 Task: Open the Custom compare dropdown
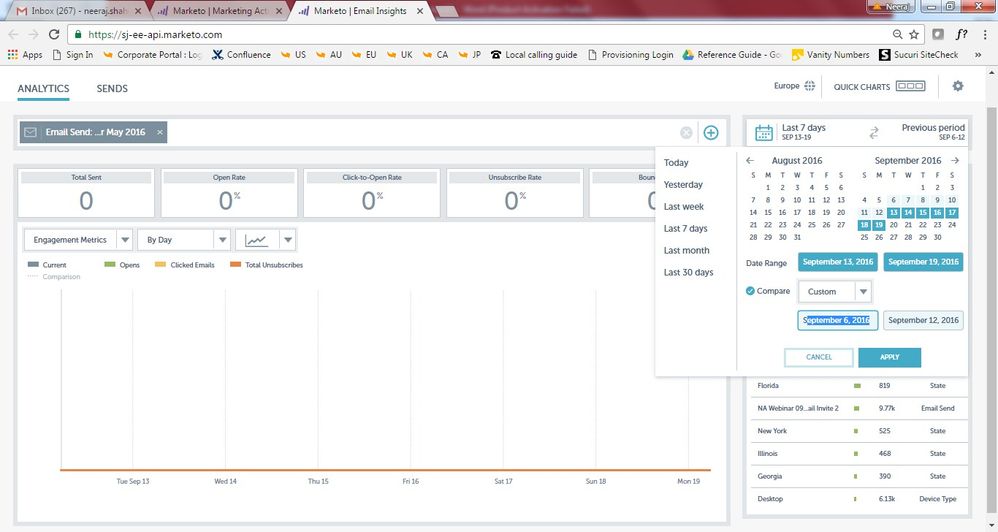tap(863, 291)
